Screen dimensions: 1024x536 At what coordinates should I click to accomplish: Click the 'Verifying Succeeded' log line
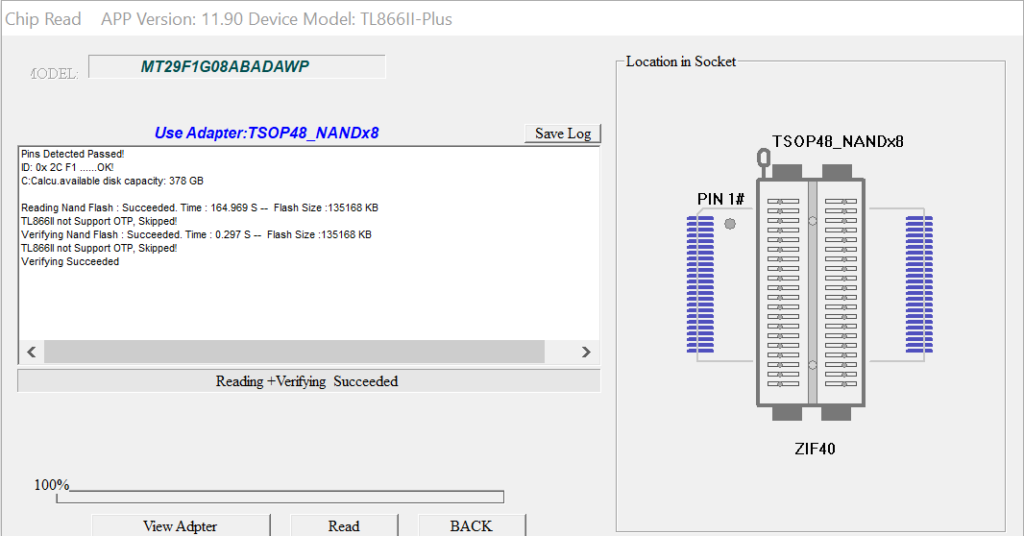point(70,262)
